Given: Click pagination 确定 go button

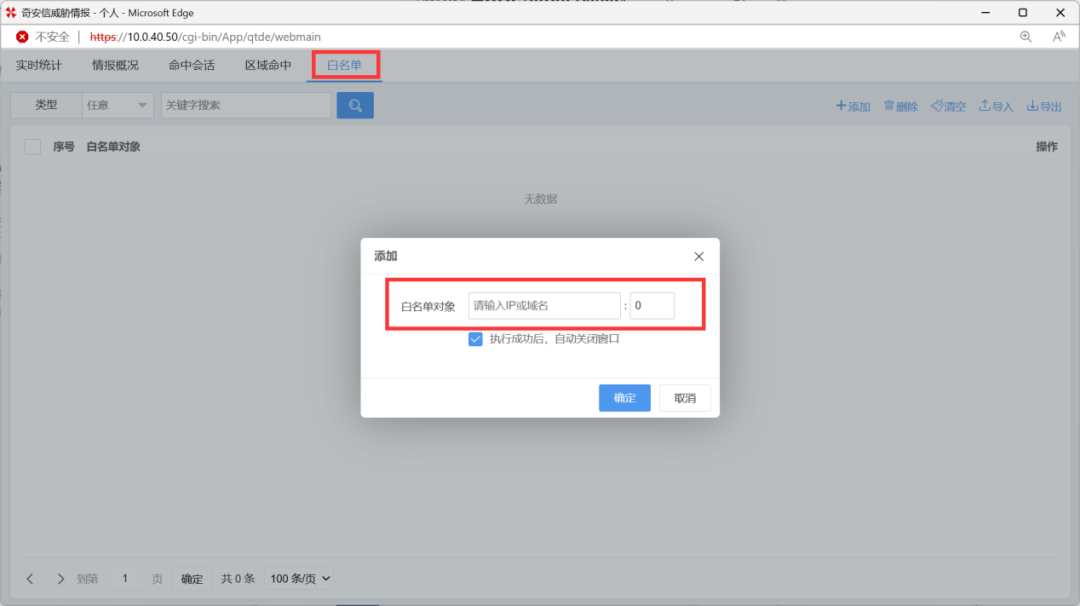Looking at the screenshot, I should coord(191,579).
